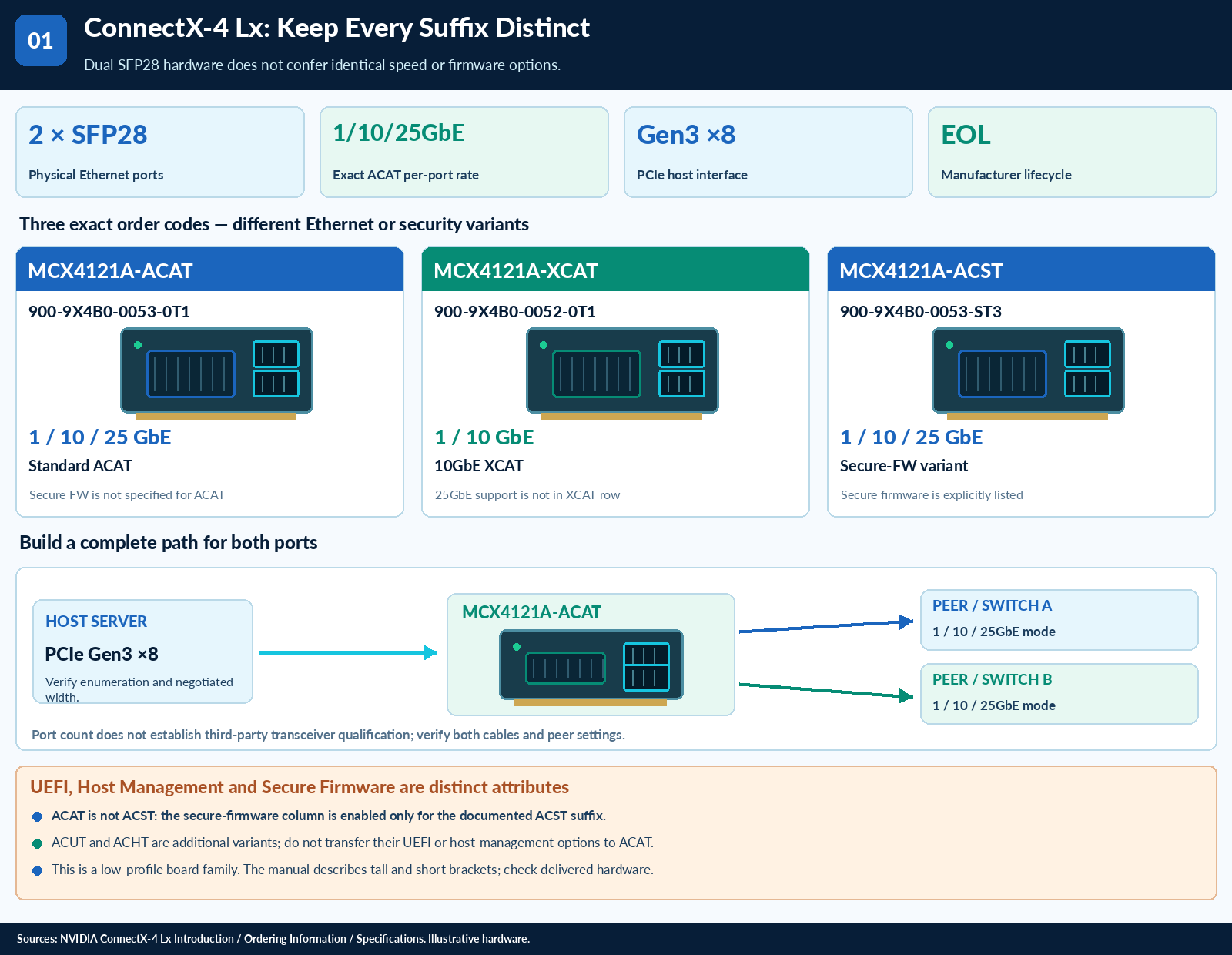Click the Physical Ethernet ports caption

pos(96,175)
